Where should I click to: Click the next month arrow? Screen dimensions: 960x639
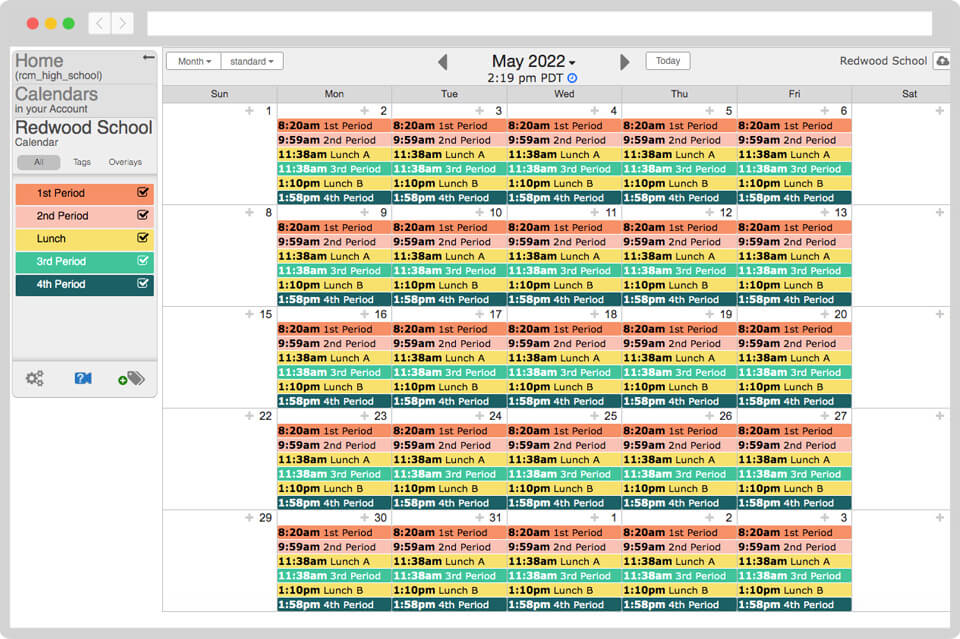tap(625, 60)
